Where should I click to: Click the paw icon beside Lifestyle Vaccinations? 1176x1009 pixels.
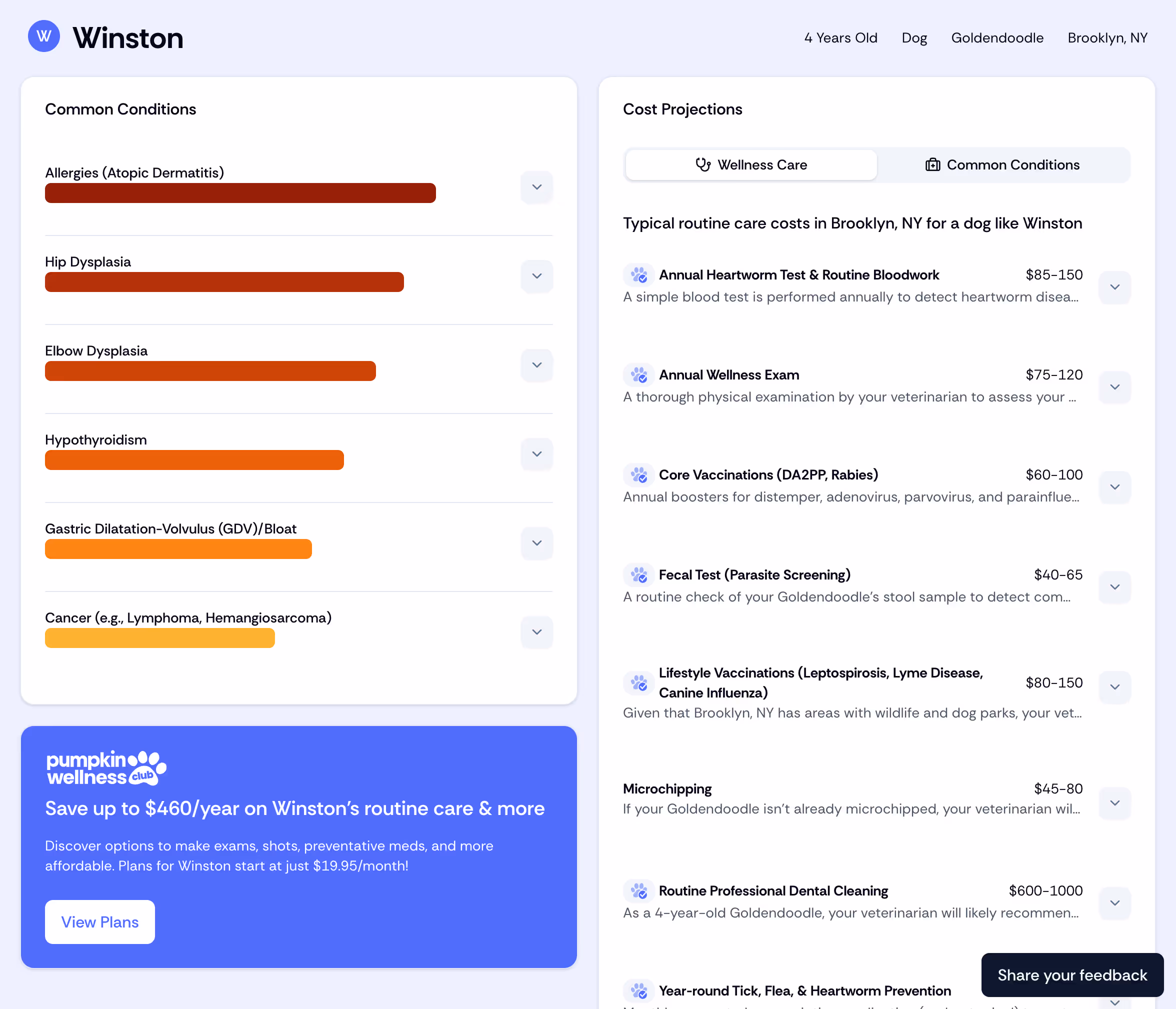[639, 682]
